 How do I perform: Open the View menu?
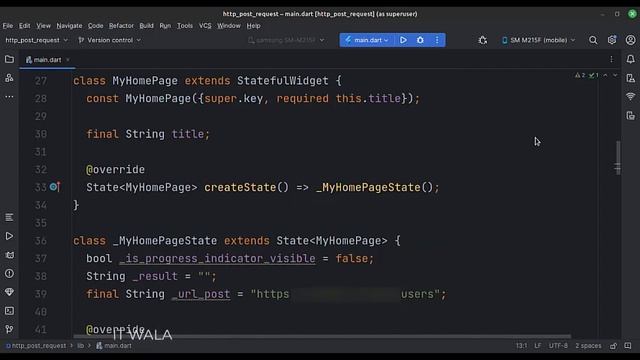[x=43, y=26]
